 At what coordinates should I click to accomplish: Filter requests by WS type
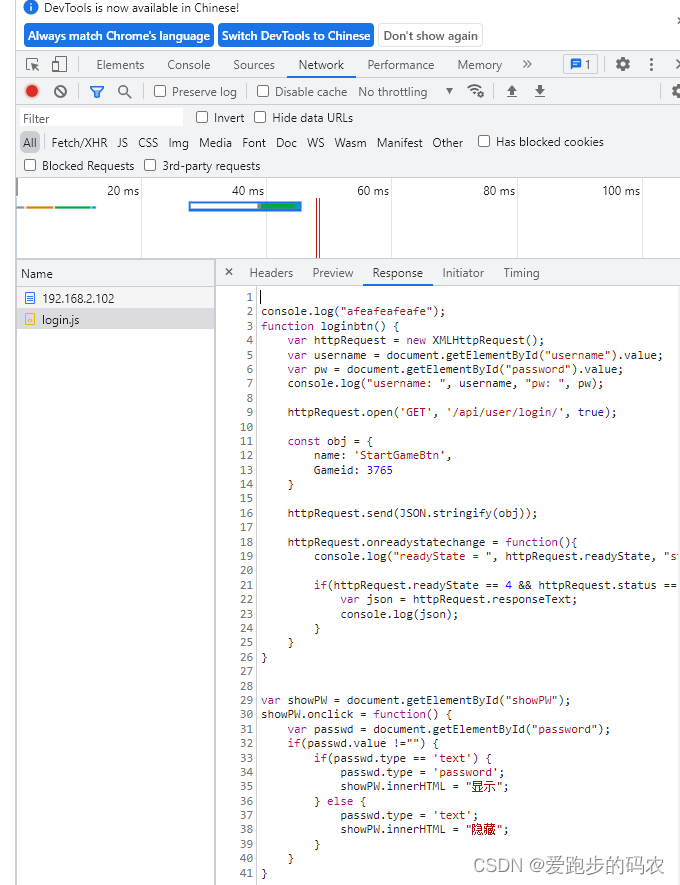(315, 143)
